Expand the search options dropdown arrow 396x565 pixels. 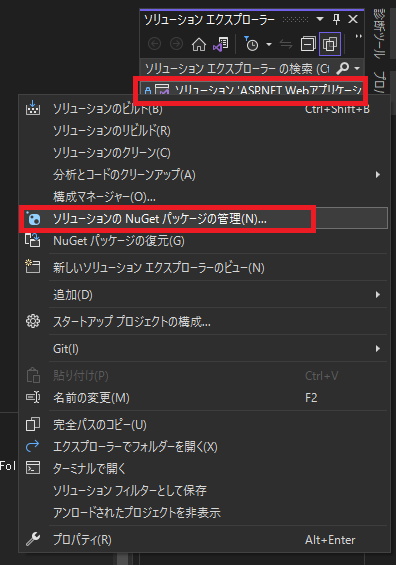click(357, 68)
